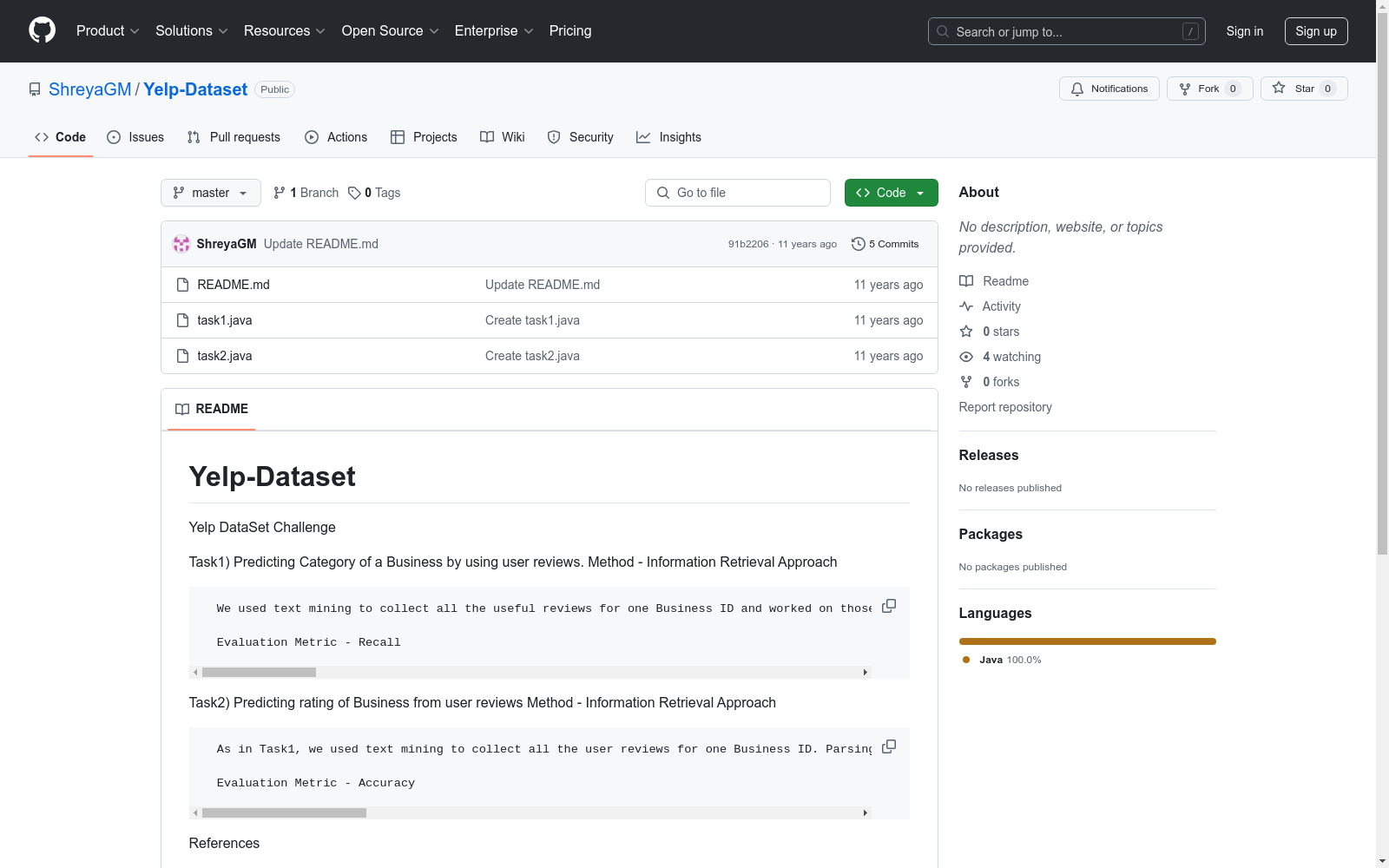Click the README.md file icon
This screenshot has width=1389, height=868.
tap(182, 285)
